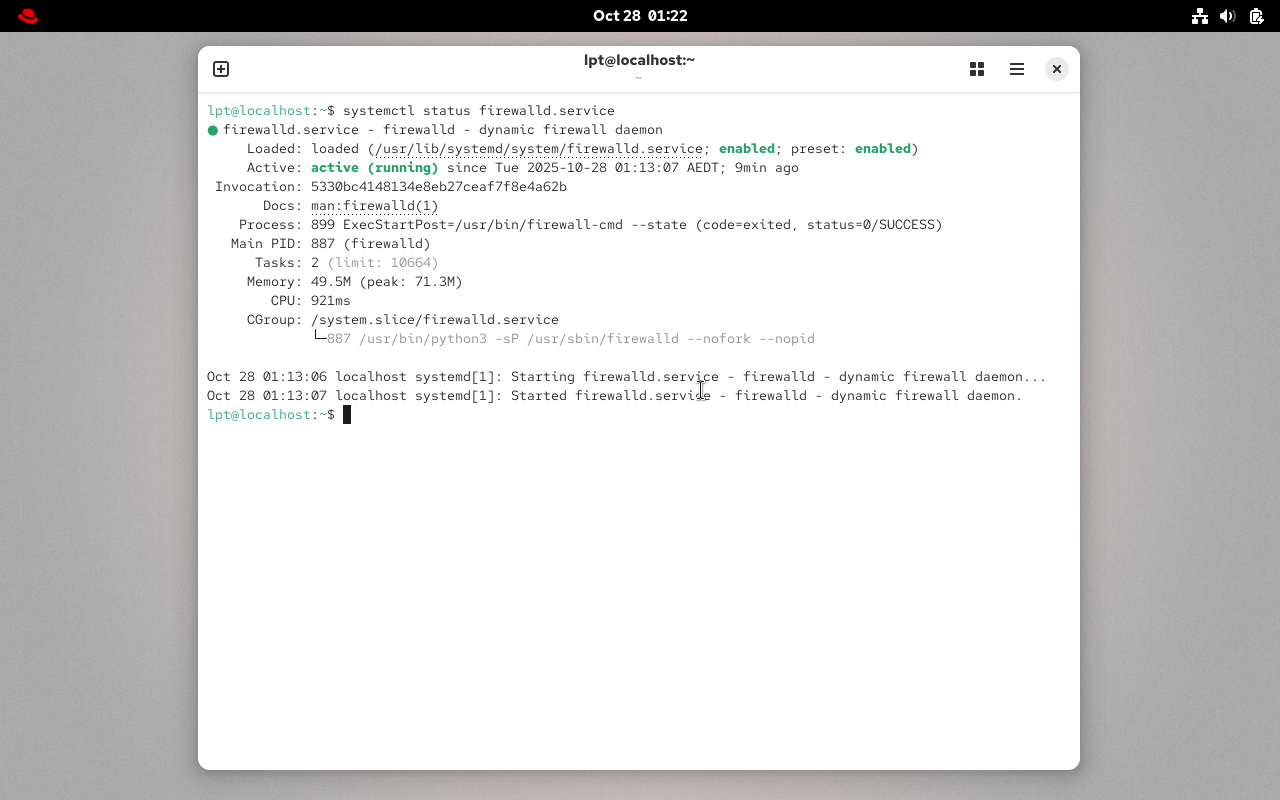Click the typed systemctl status command
This screenshot has width=1280, height=800.
click(x=478, y=111)
